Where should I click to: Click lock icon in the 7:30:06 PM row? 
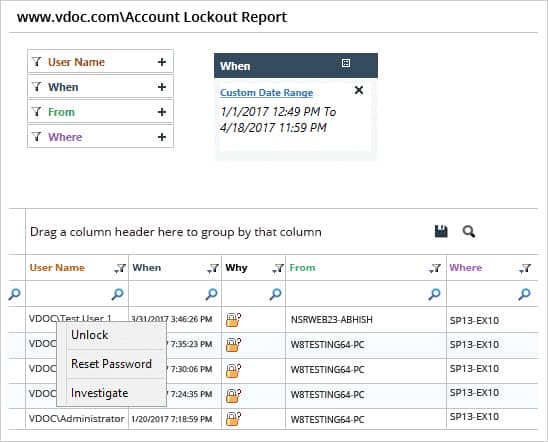(x=233, y=370)
